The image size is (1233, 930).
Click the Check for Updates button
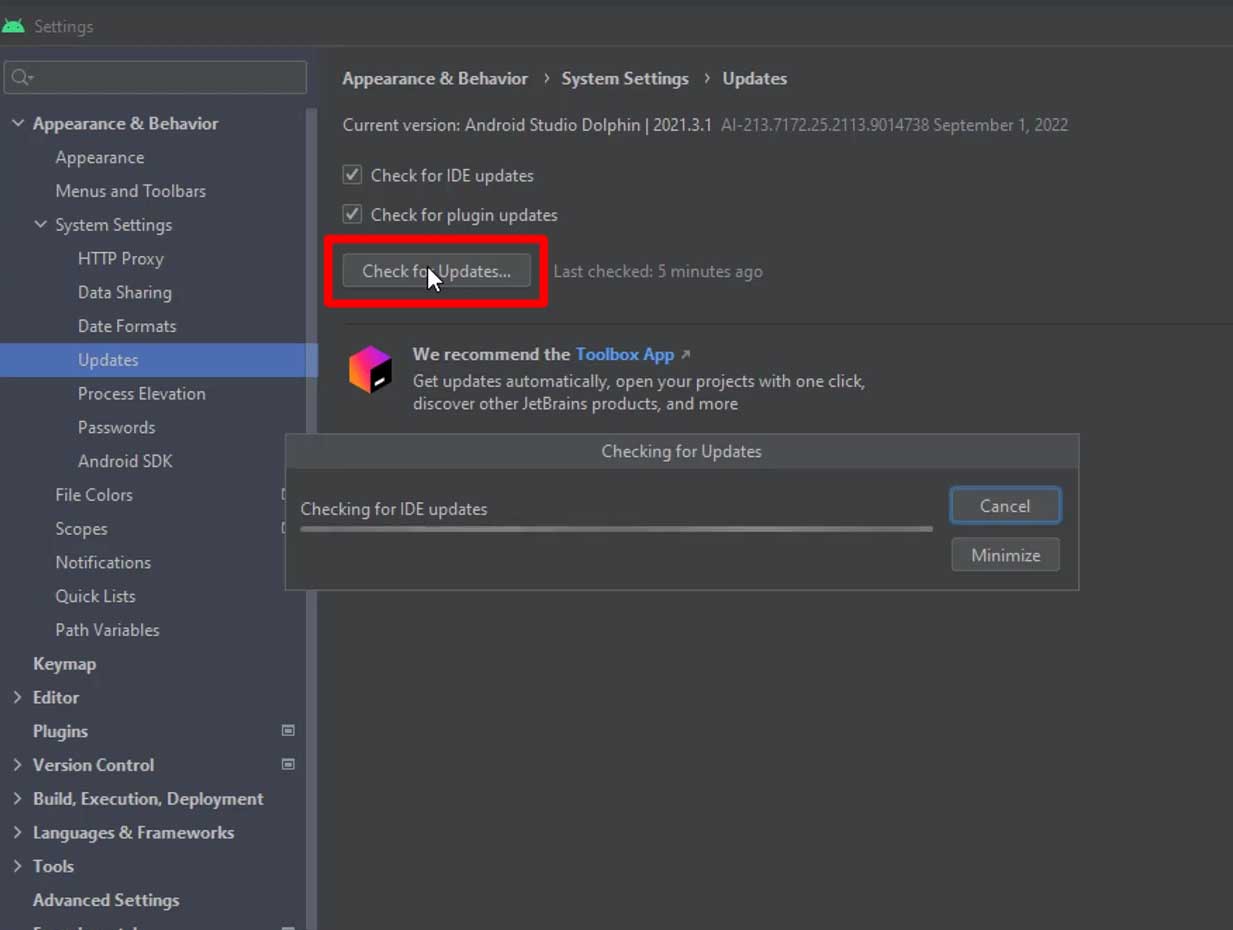pyautogui.click(x=436, y=271)
